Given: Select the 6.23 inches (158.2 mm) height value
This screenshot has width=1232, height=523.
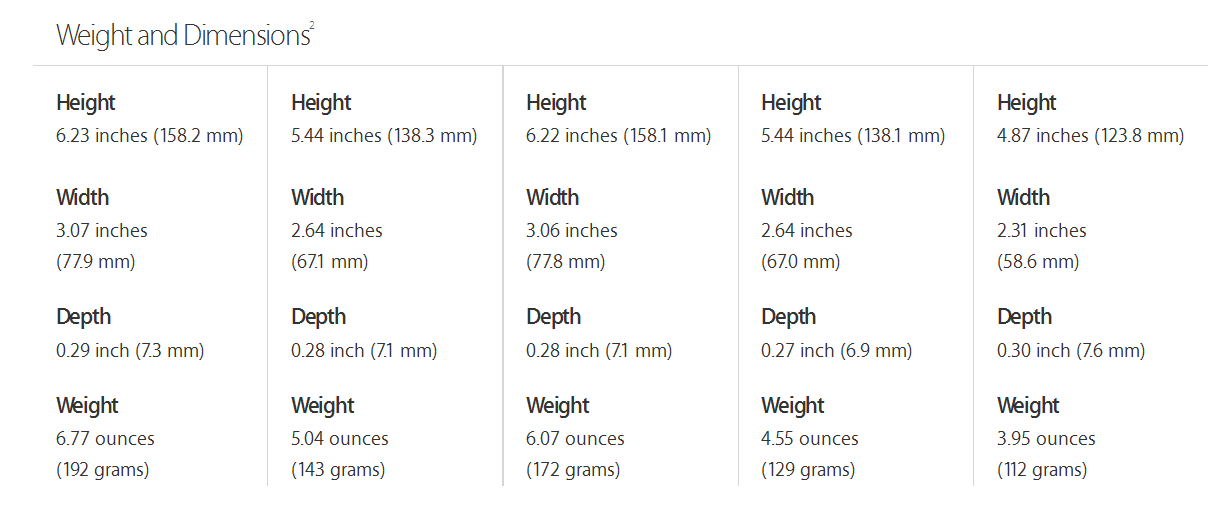Looking at the screenshot, I should (x=149, y=135).
